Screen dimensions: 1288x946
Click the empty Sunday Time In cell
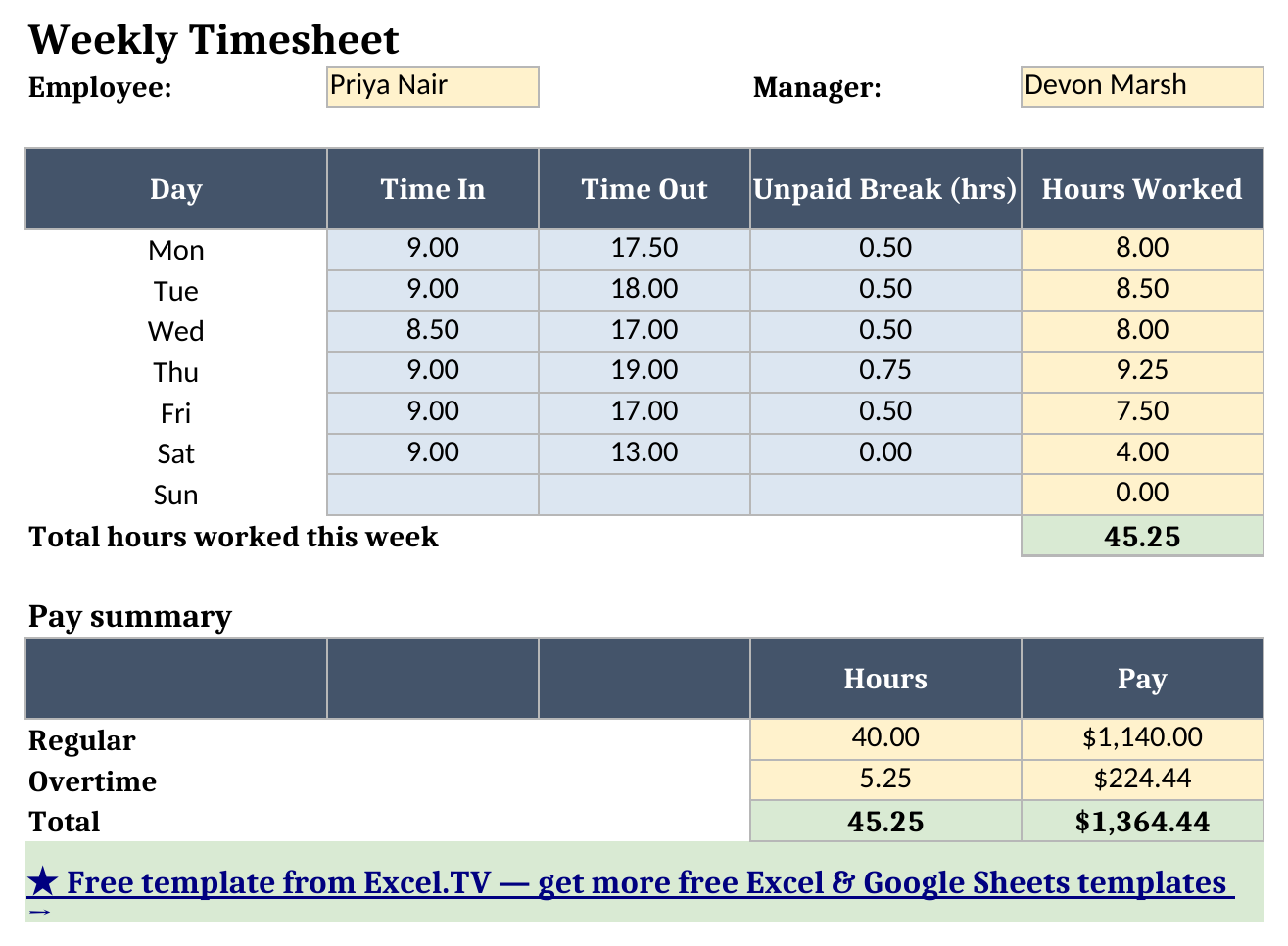(433, 495)
